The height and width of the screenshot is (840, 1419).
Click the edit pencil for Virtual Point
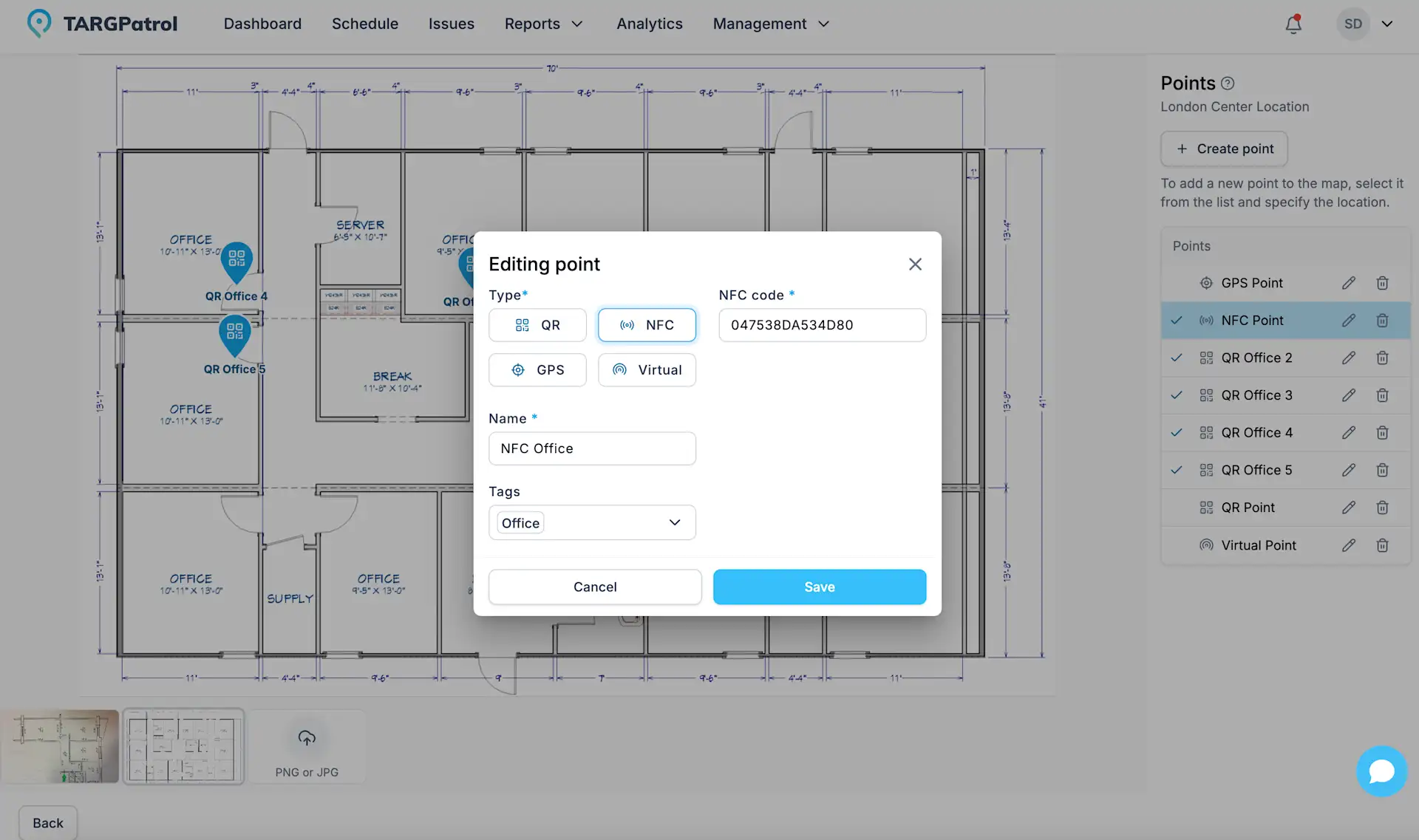point(1348,545)
